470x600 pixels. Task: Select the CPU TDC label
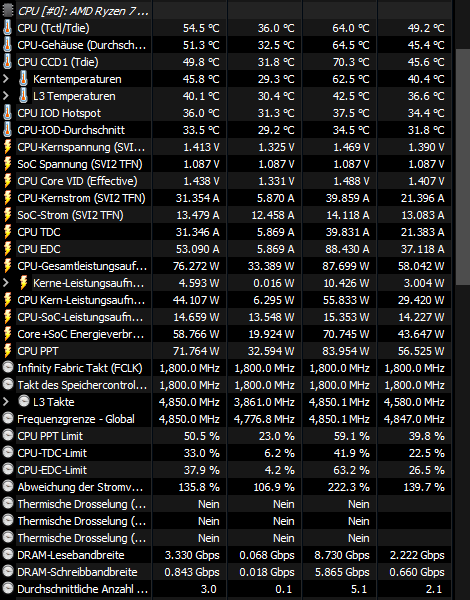point(39,232)
